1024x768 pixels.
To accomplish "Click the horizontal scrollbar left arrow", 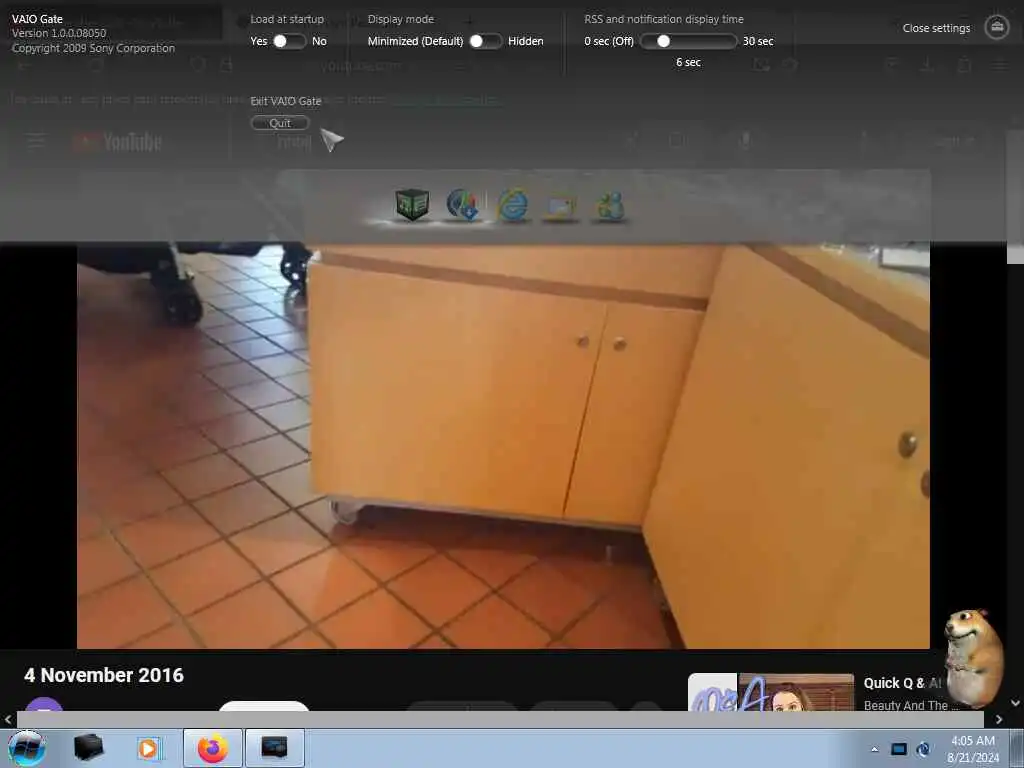I will (8, 719).
